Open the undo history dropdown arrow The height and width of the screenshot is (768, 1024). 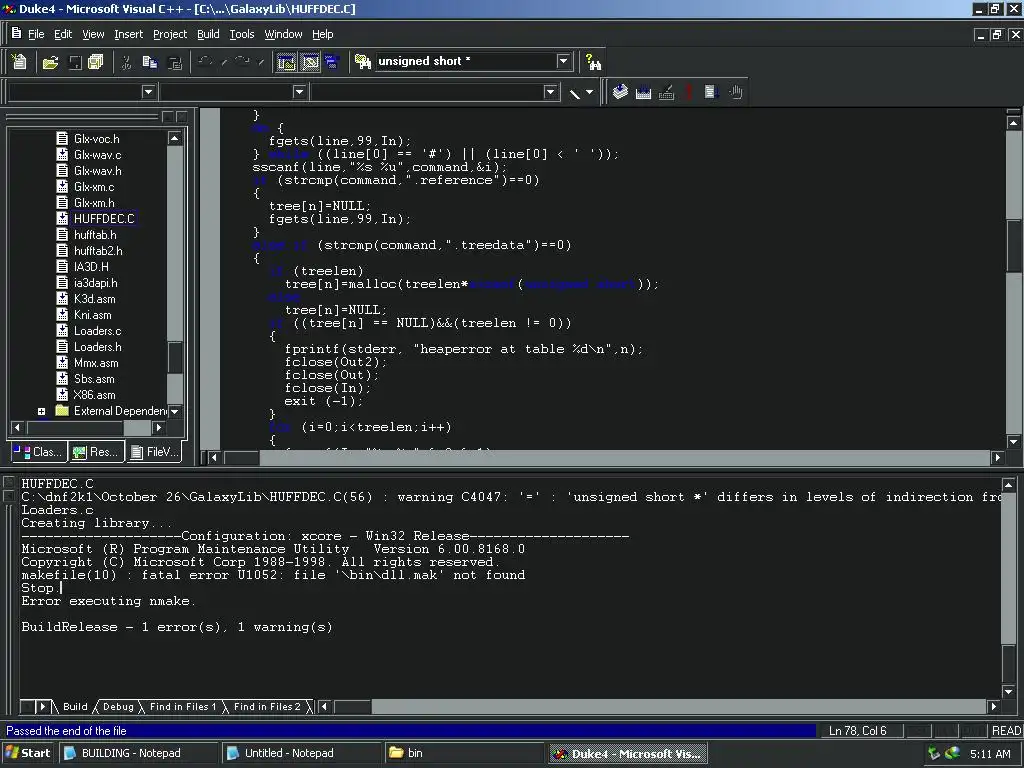(x=223, y=62)
